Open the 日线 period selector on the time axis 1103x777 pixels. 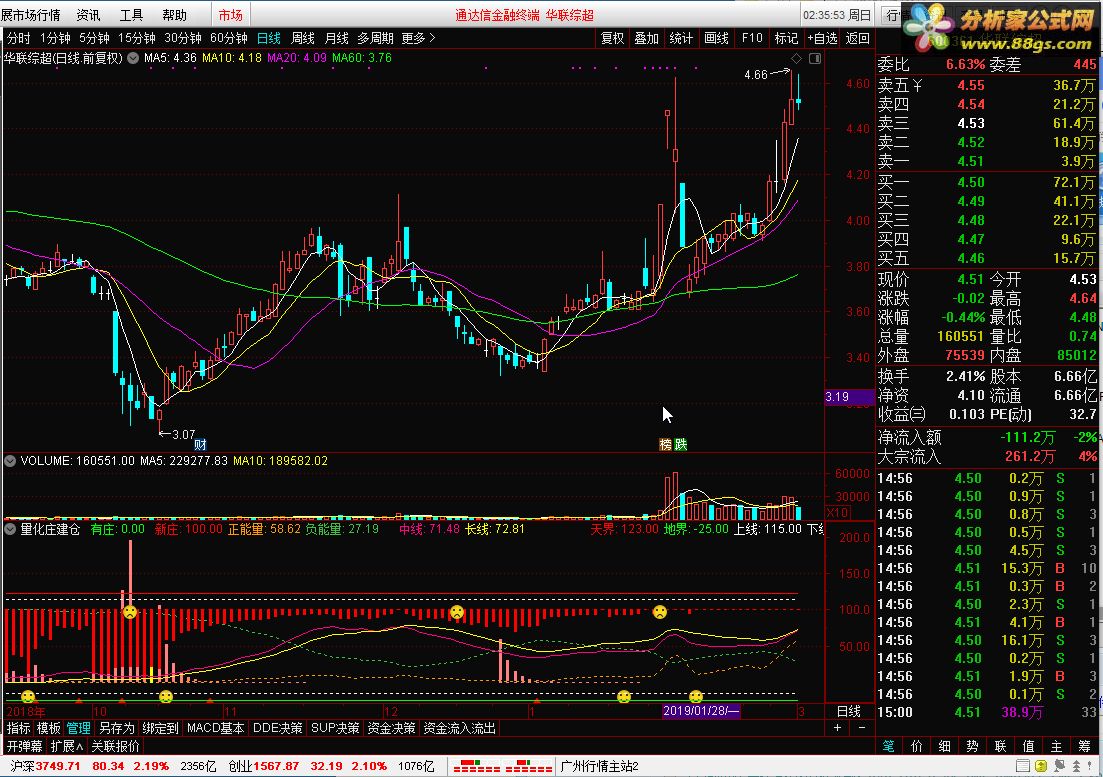tap(849, 711)
